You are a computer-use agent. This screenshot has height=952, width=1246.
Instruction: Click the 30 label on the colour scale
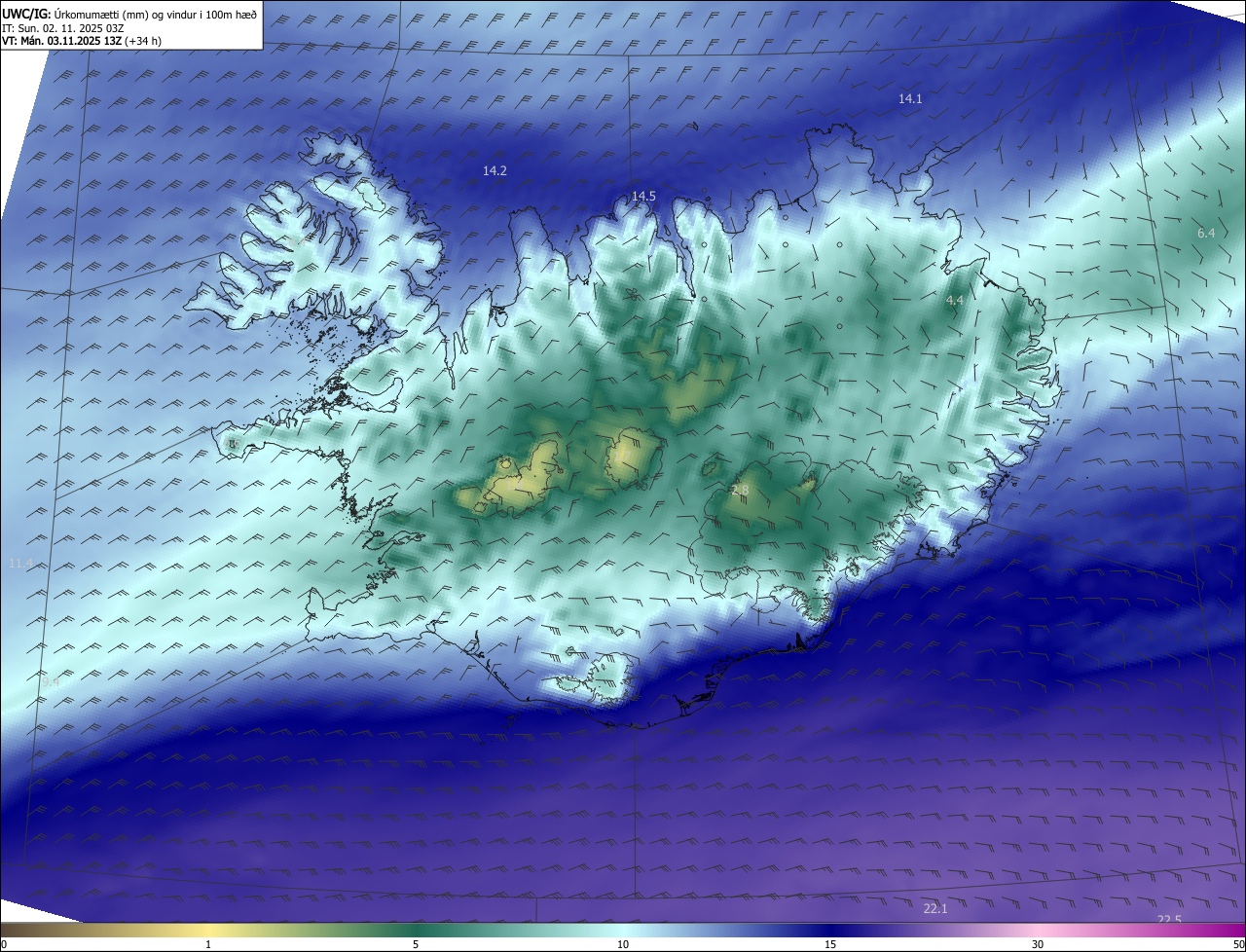coord(1038,944)
